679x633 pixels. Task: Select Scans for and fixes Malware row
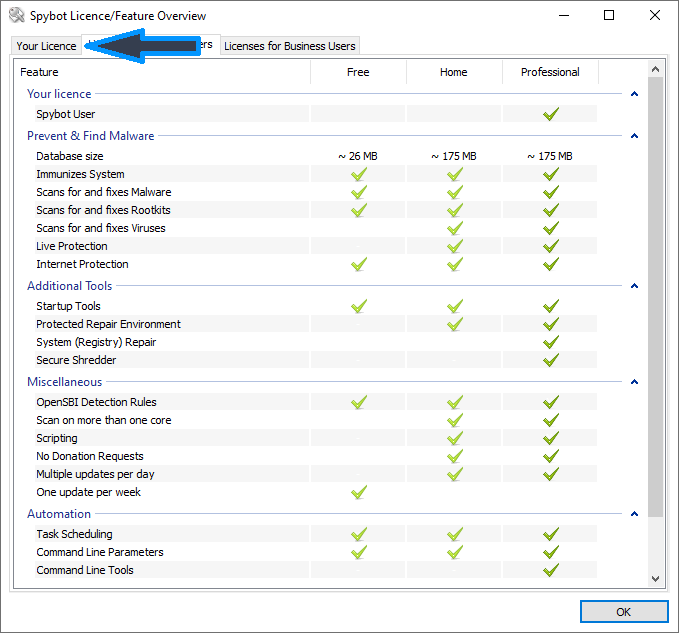coord(316,192)
